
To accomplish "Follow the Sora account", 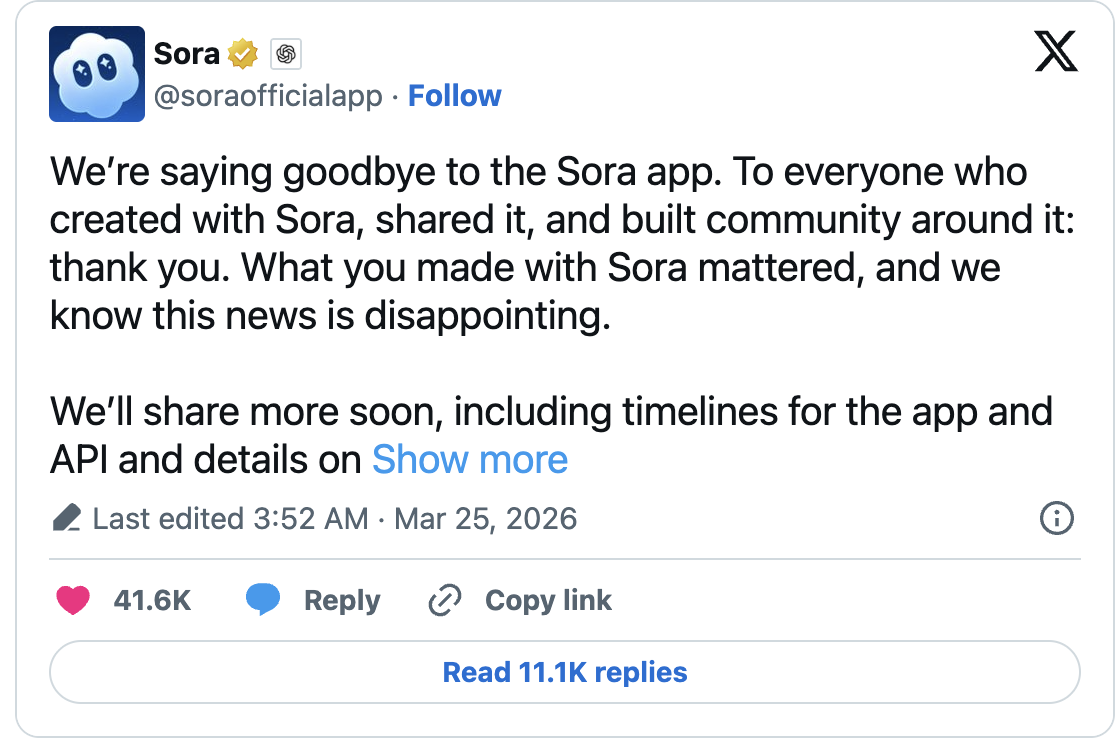I will pos(455,96).
